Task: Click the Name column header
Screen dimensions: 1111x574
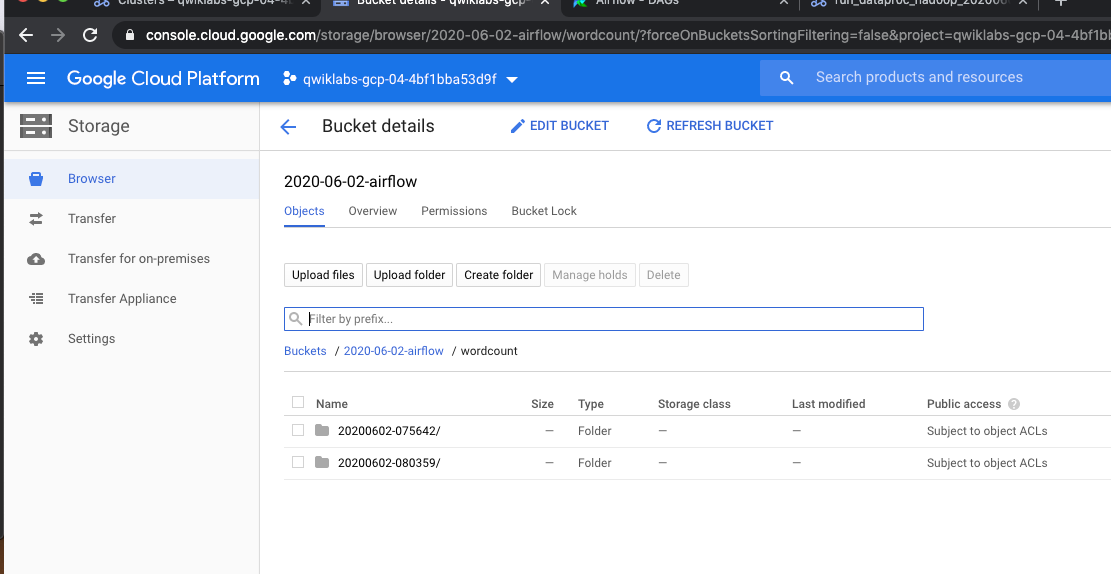Action: (x=332, y=404)
